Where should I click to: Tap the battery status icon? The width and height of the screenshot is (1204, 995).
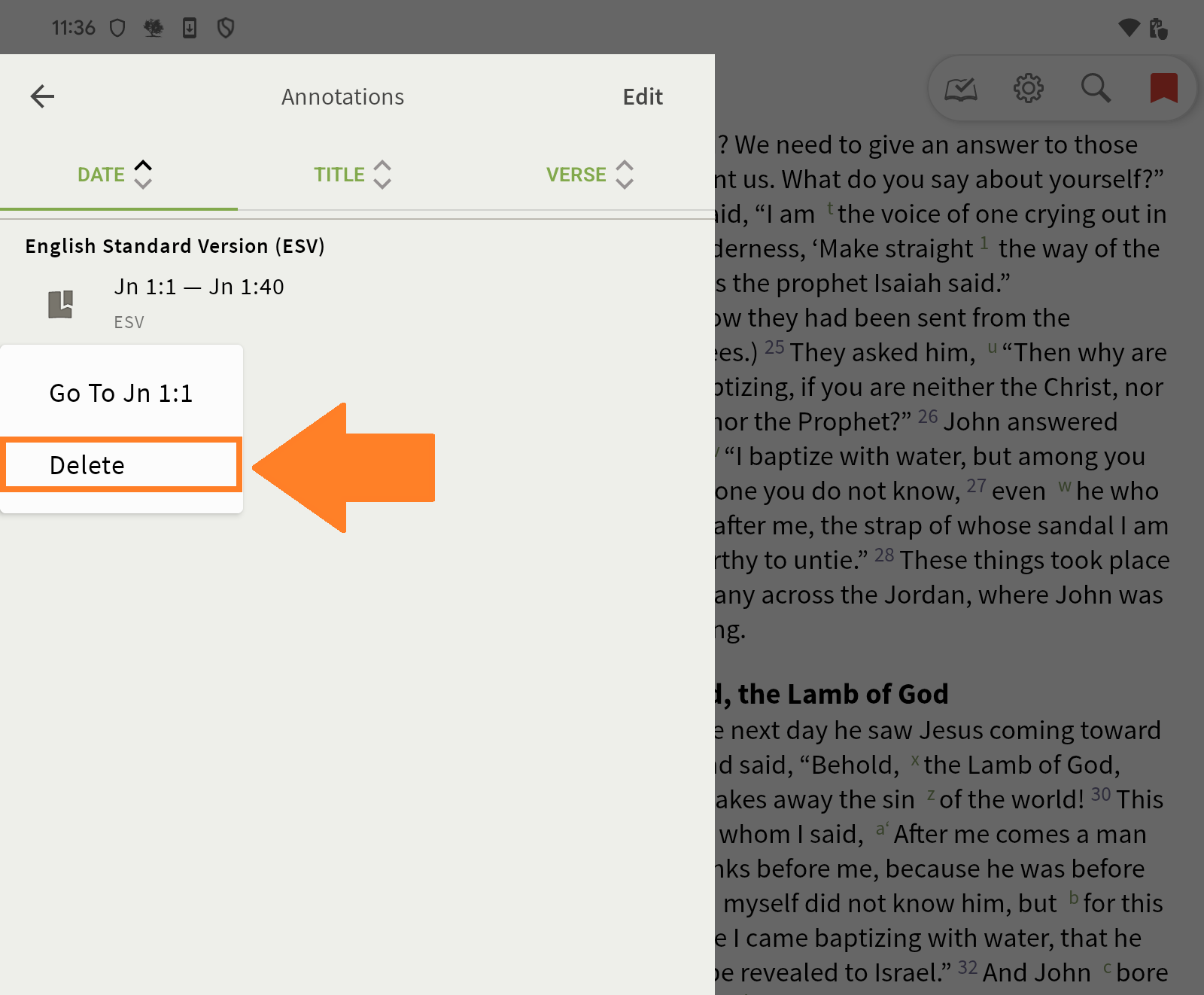[1158, 29]
